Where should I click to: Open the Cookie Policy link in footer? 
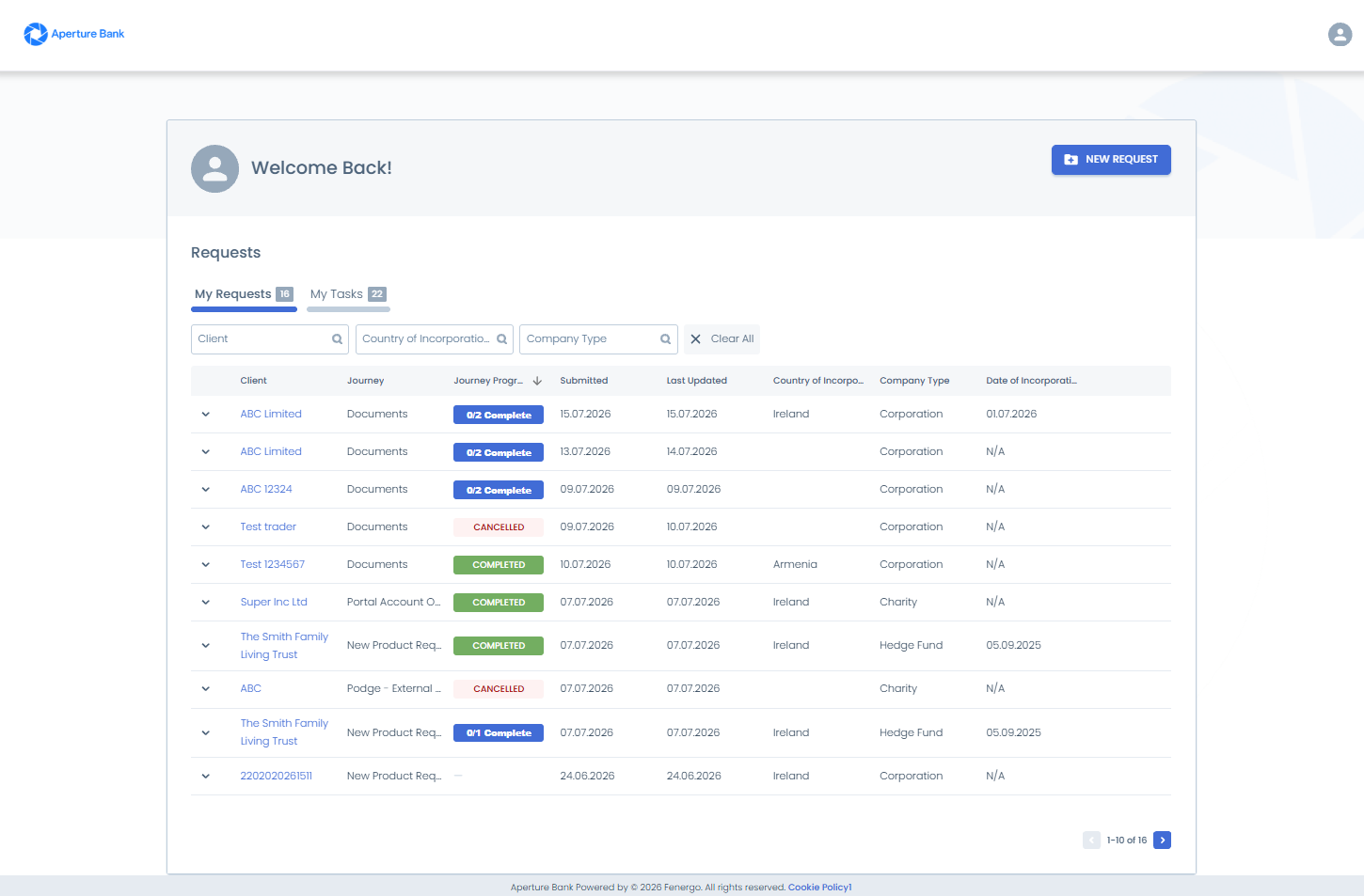(x=819, y=888)
